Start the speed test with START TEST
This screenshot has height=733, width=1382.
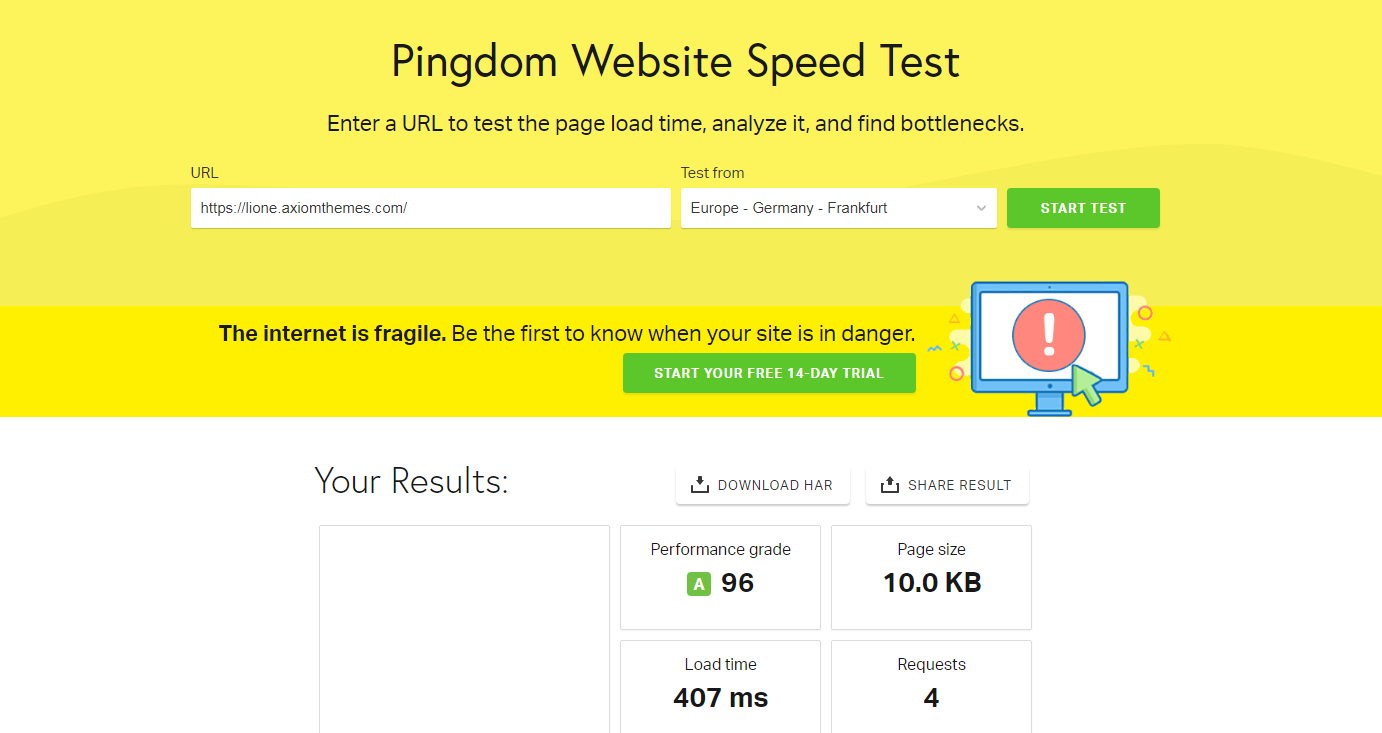1083,208
